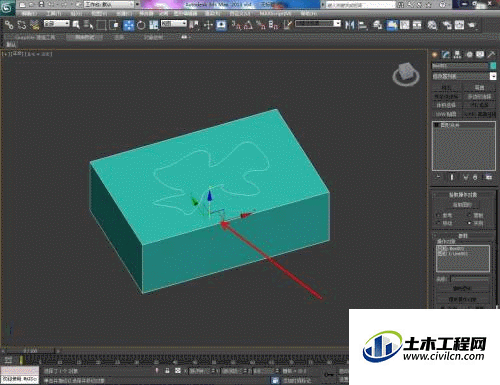Switch to the Create command panel tab

click(x=435, y=55)
